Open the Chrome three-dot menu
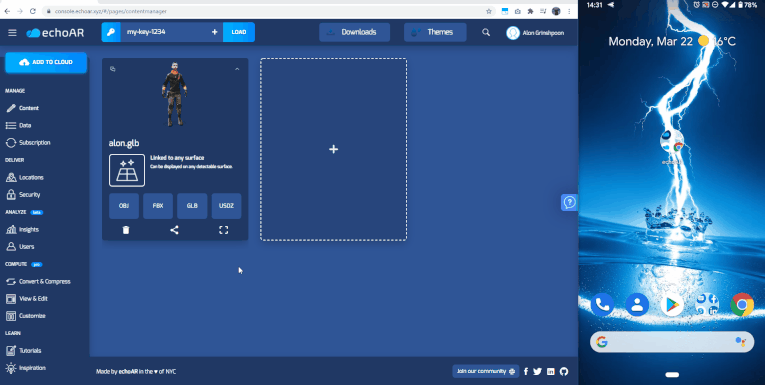The width and height of the screenshot is (765, 385). (x=569, y=11)
